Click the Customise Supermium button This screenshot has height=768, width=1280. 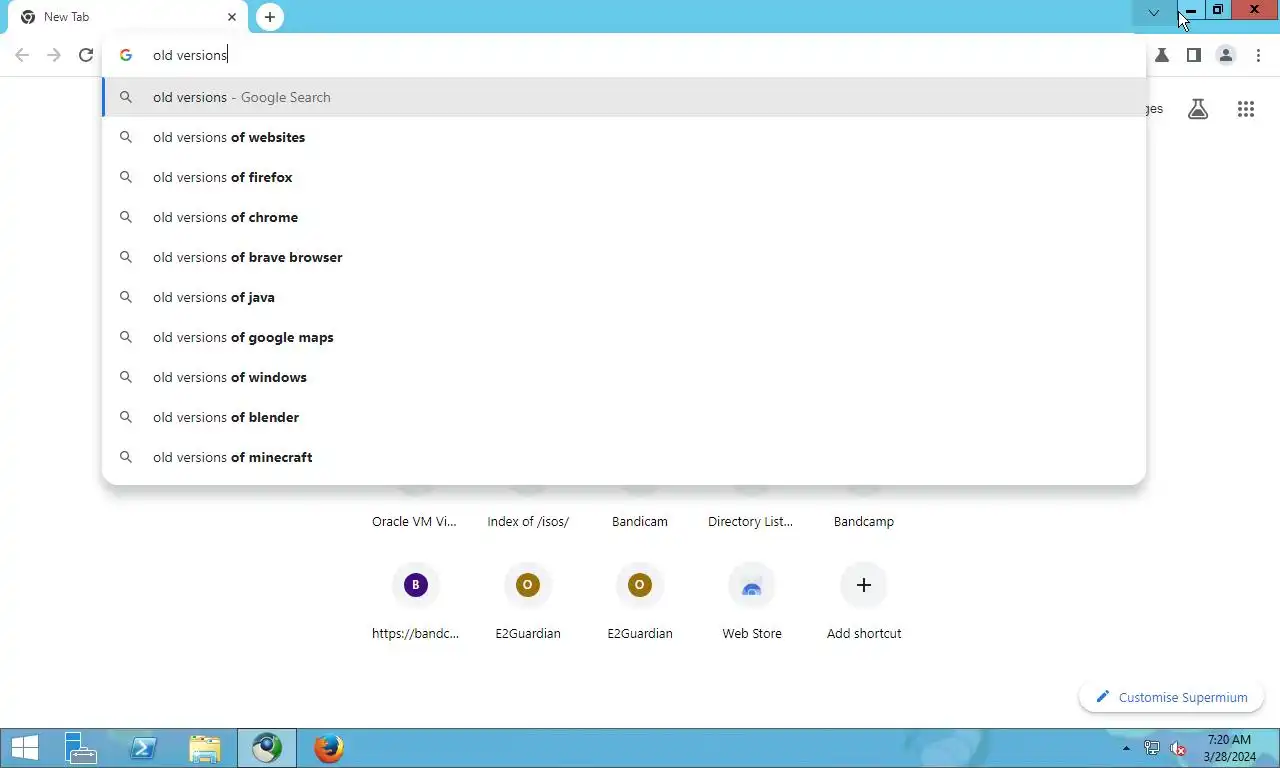(1172, 697)
